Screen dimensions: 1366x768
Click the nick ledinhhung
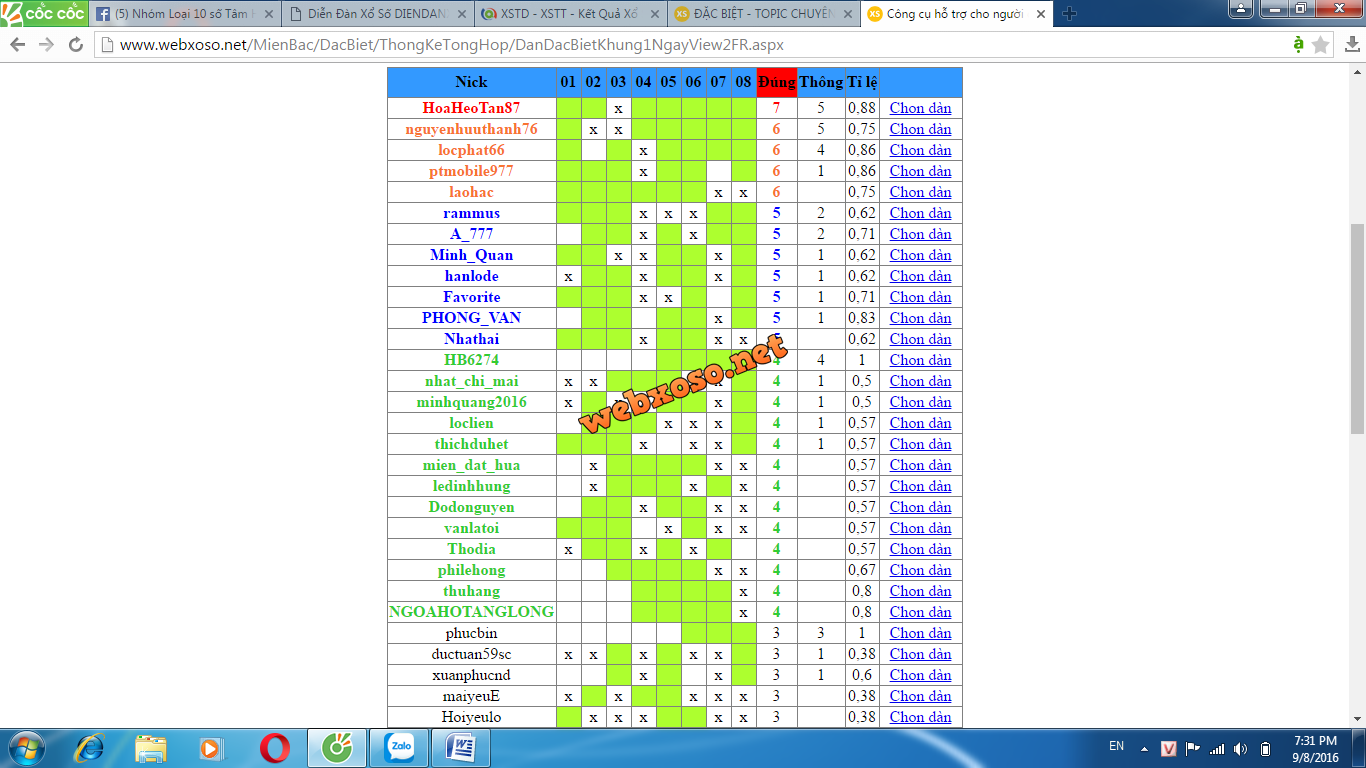471,486
